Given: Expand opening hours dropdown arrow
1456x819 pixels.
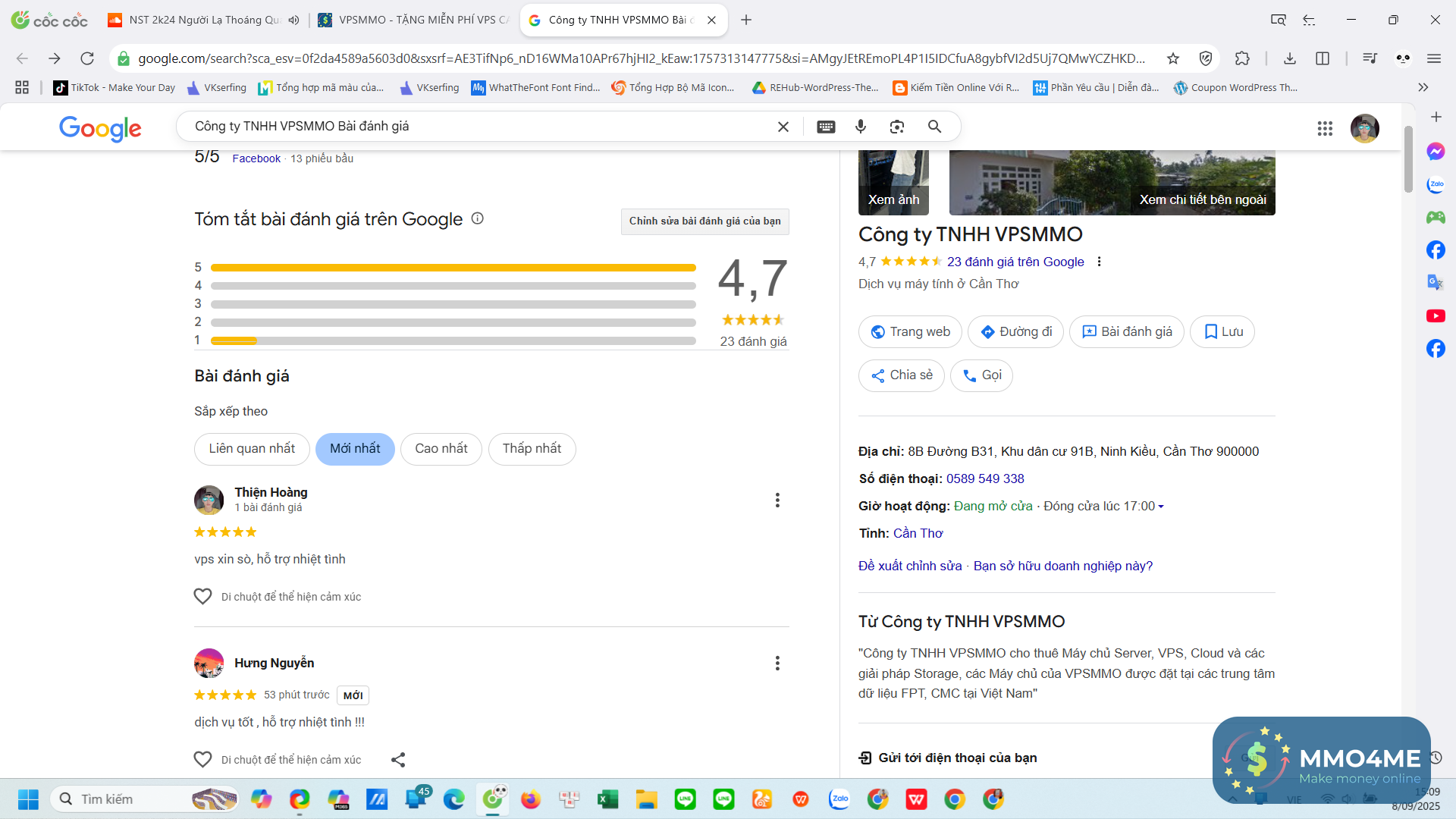Looking at the screenshot, I should point(1161,507).
